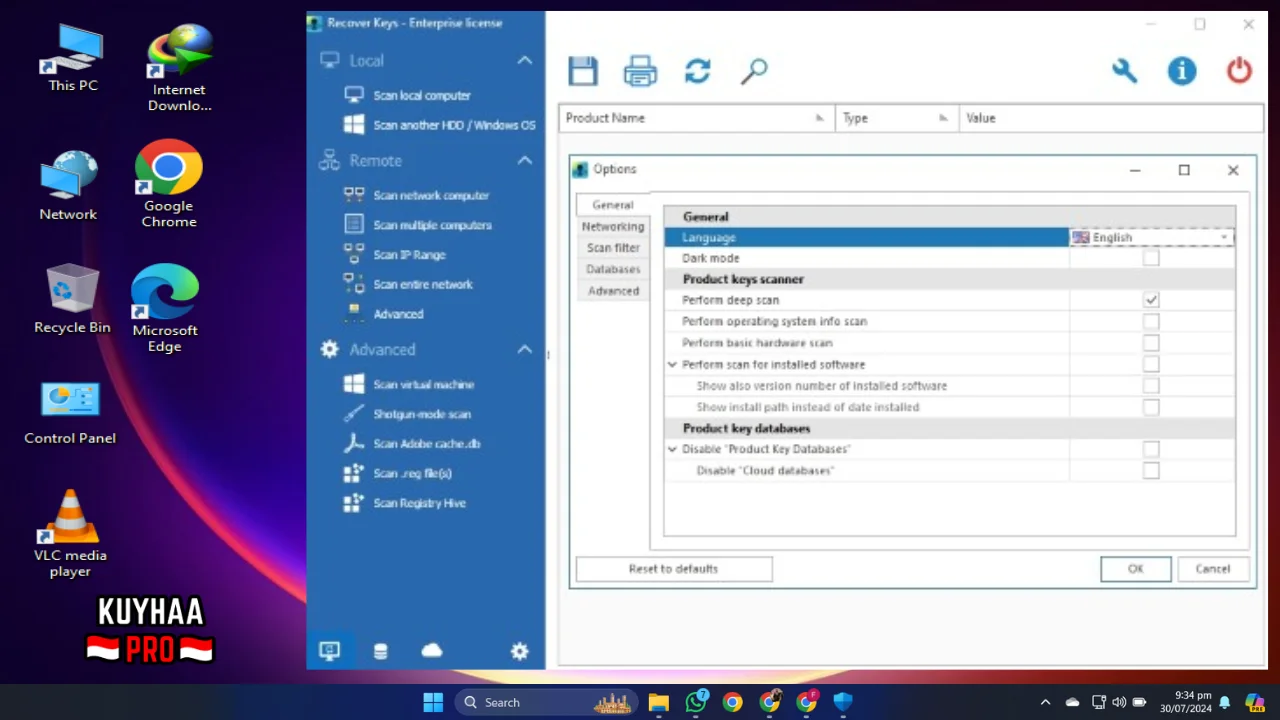Collapse Disable "Product Key Databases" row arrow
The width and height of the screenshot is (1280, 720).
tap(672, 449)
